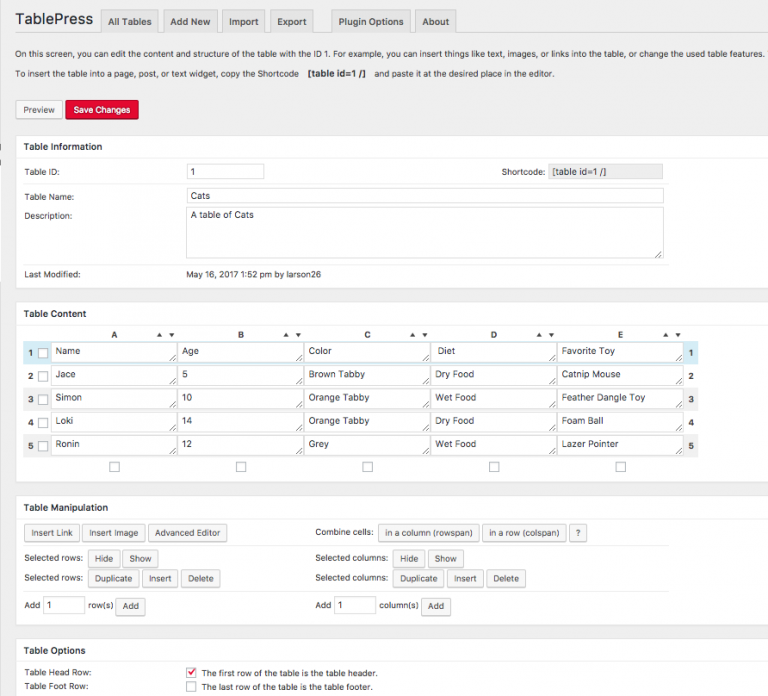Image resolution: width=768 pixels, height=696 pixels.
Task: Go to the Add New tab
Action: [x=190, y=21]
